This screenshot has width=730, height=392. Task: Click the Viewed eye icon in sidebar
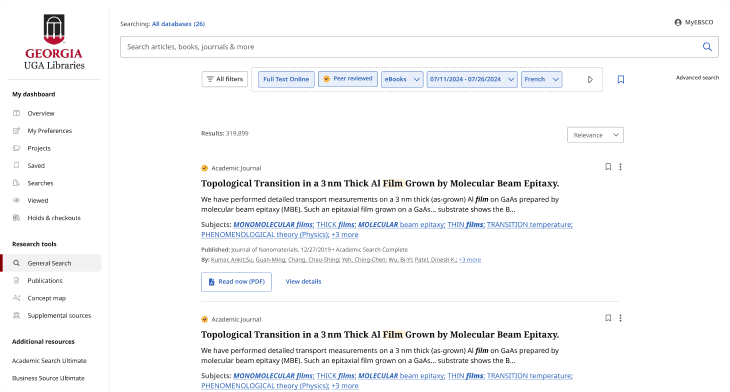16,200
